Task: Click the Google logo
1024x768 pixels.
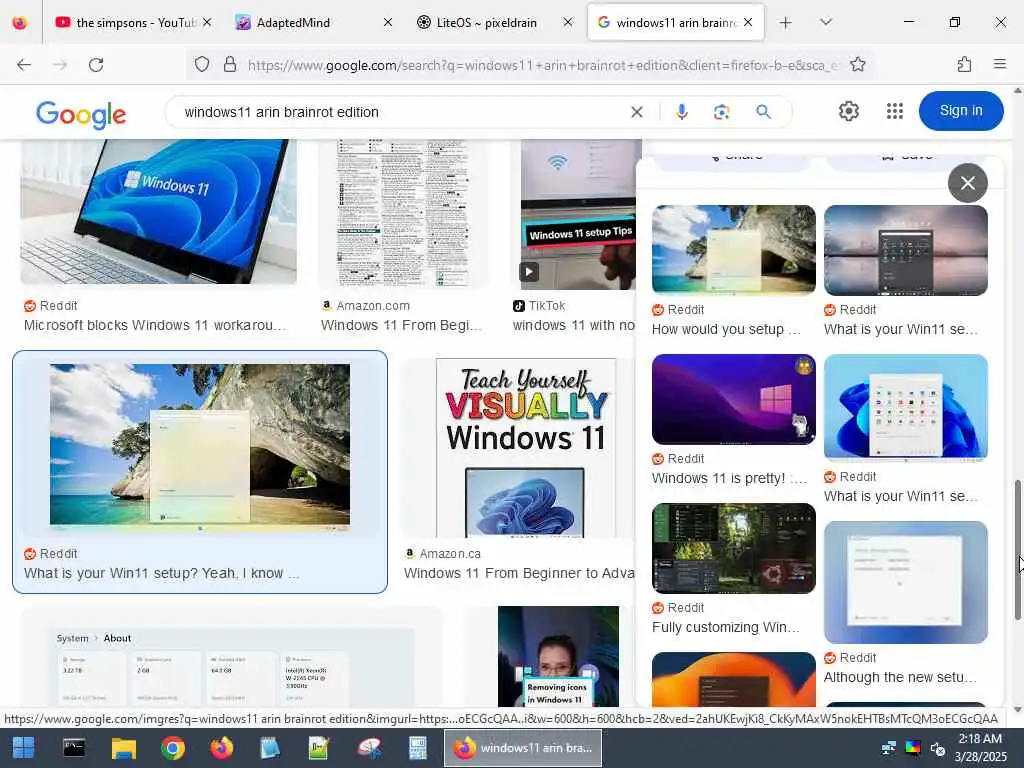Action: pyautogui.click(x=81, y=114)
